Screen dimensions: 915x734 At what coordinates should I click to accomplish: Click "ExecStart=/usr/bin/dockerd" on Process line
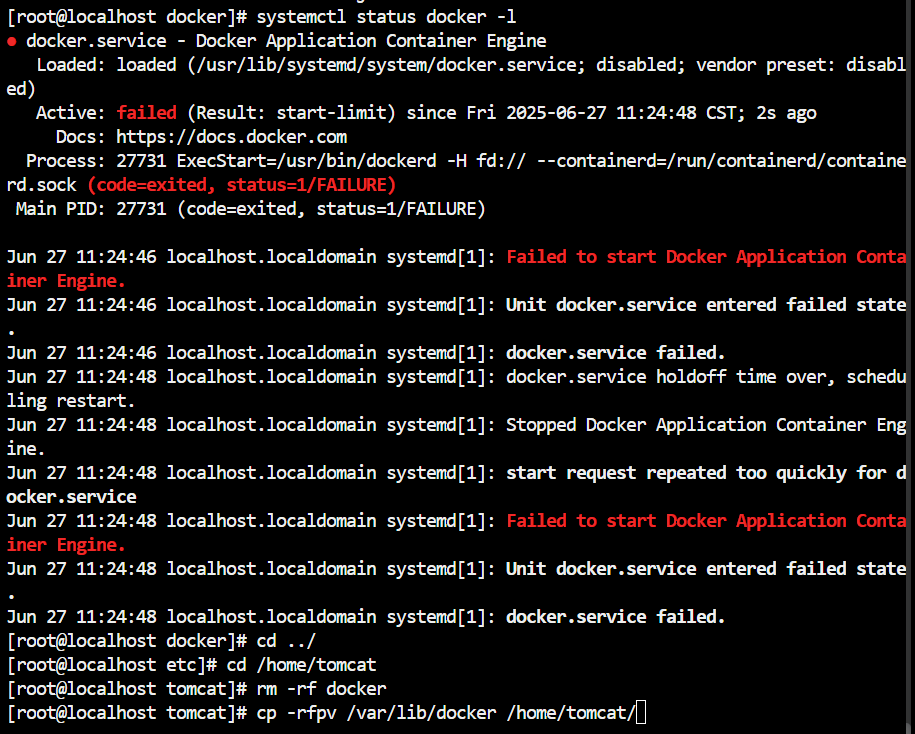306,161
